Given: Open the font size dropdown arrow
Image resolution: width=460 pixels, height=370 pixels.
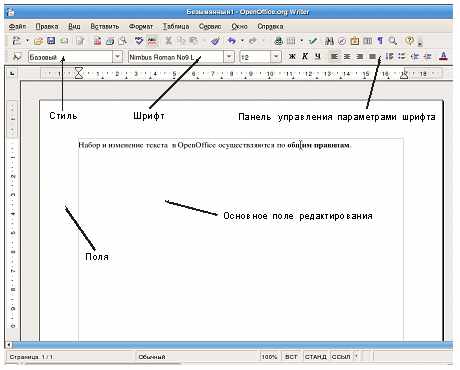Looking at the screenshot, I should [x=276, y=57].
